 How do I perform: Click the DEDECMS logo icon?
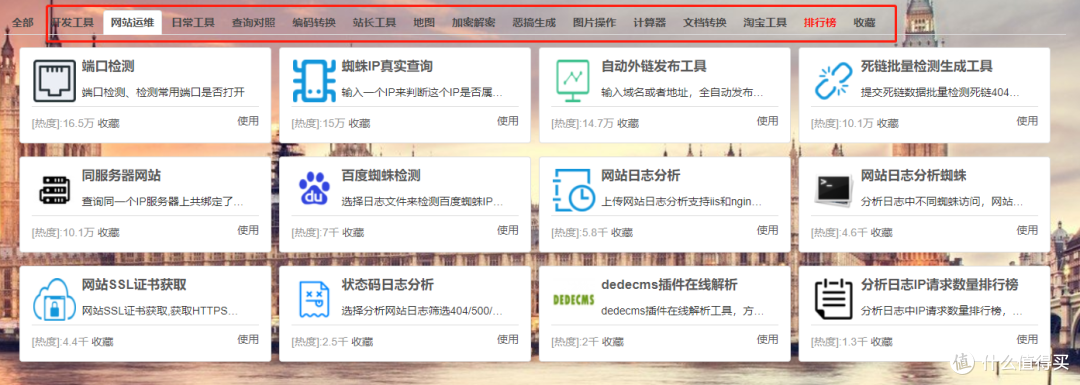click(573, 300)
